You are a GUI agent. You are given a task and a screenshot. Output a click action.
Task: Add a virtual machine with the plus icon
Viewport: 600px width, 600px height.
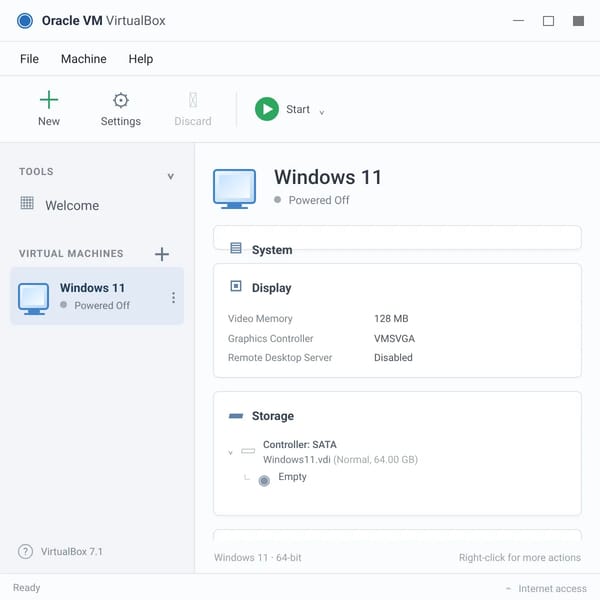[x=162, y=254]
